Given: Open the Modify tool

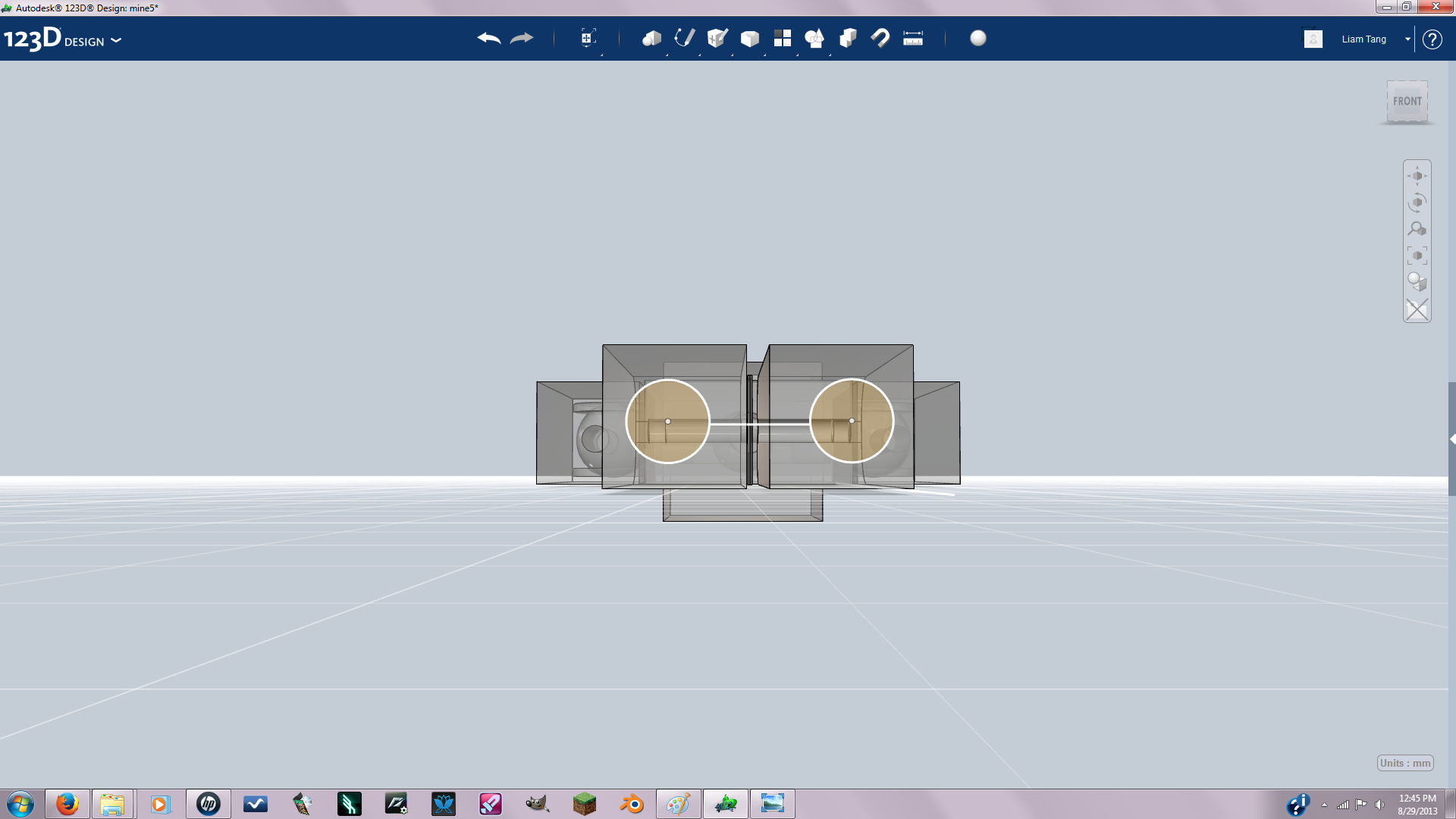Looking at the screenshot, I should 750,39.
